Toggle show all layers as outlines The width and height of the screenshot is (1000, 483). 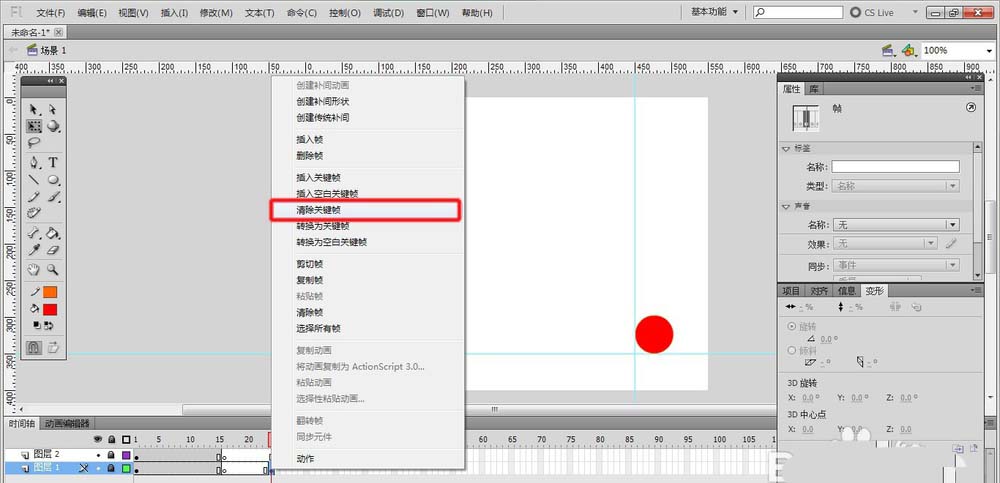coord(126,440)
